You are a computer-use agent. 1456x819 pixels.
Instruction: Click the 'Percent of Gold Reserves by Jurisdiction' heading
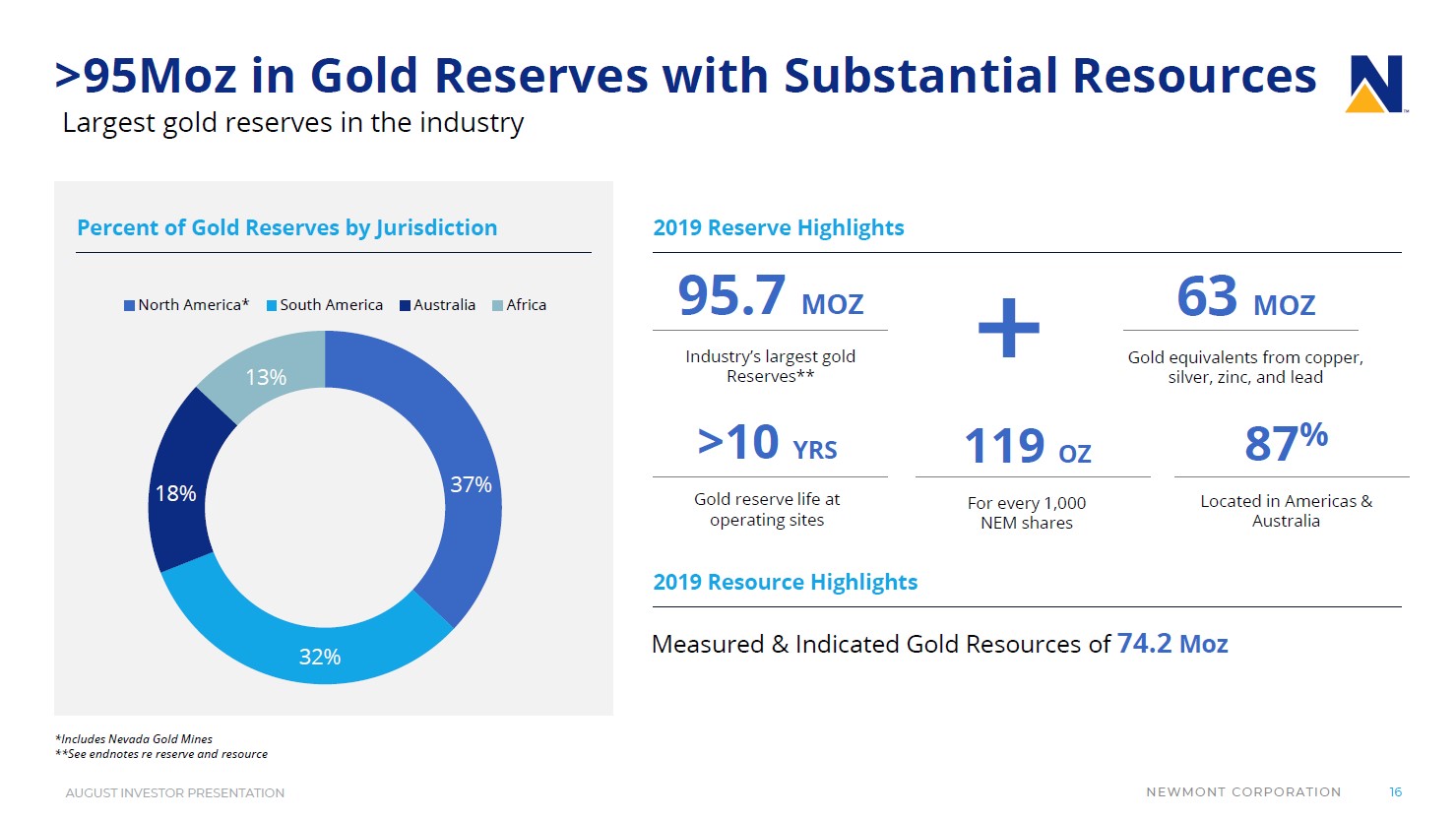[x=286, y=227]
